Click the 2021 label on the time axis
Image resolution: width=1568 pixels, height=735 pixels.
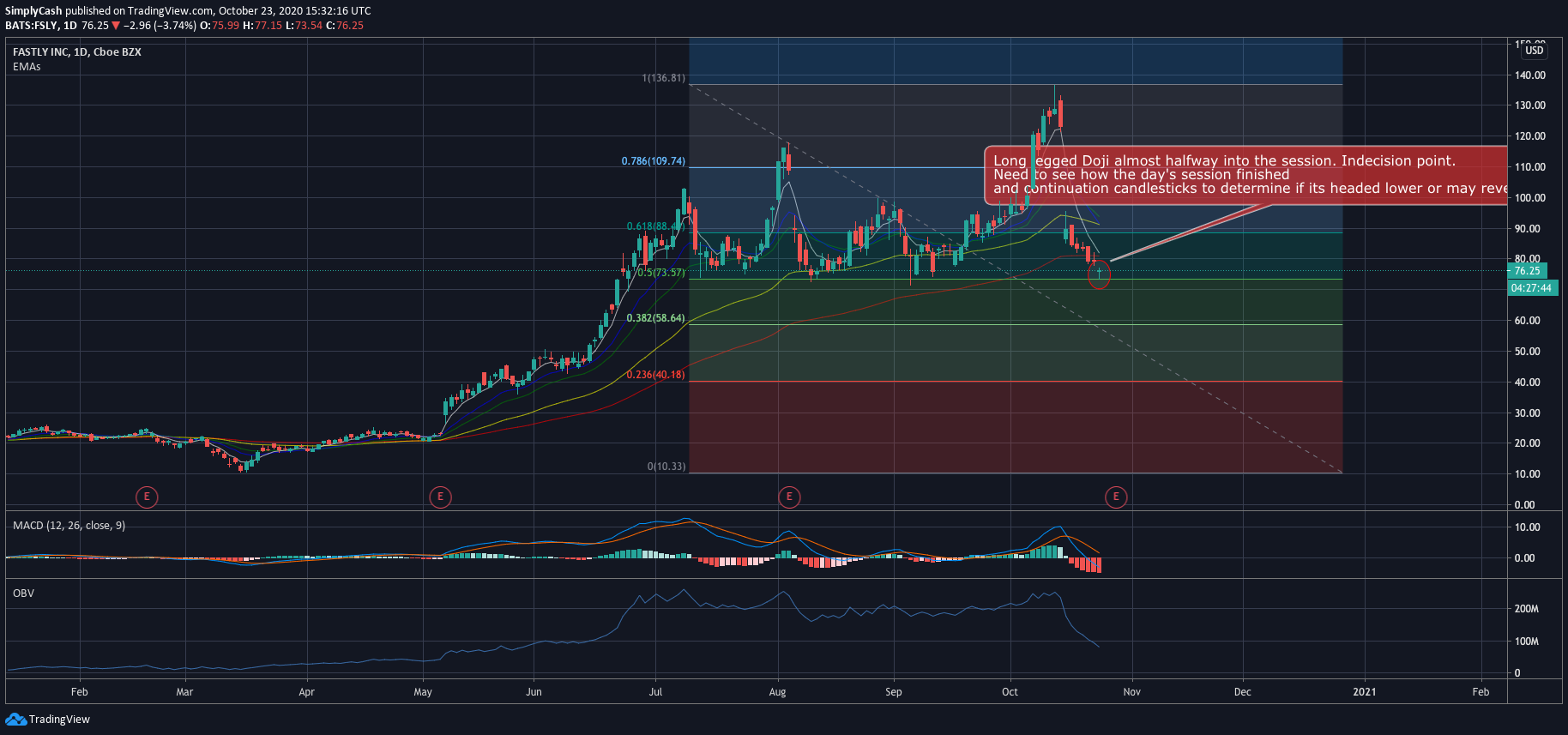[1365, 692]
